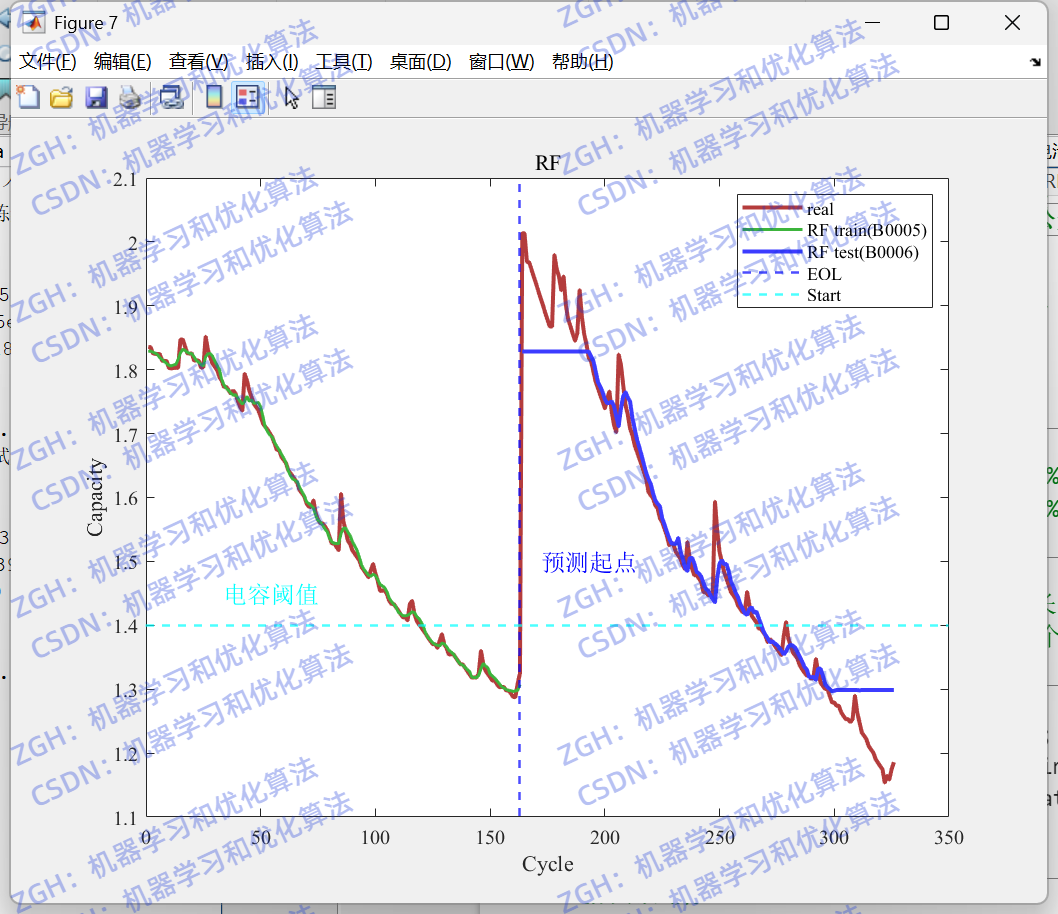The image size is (1058, 914).
Task: Open the 编辑(E) menu
Action: coord(122,62)
